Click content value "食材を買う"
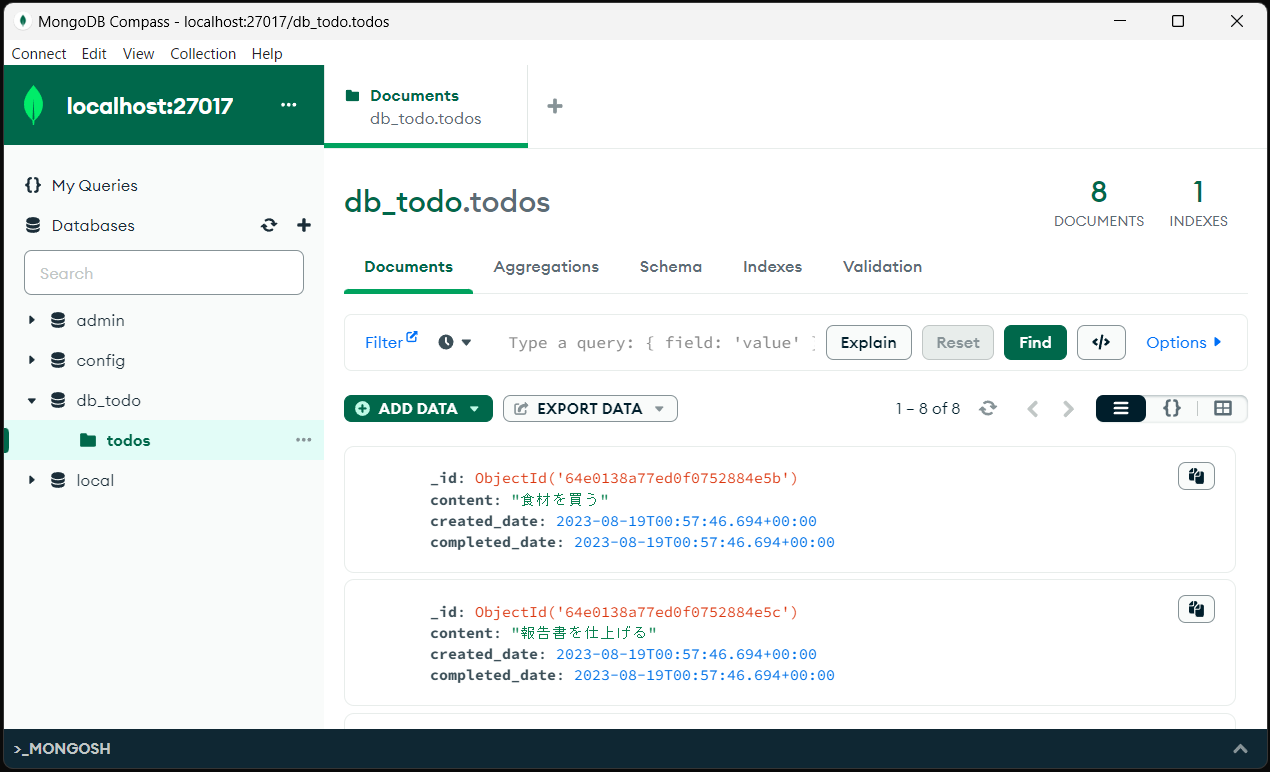Image resolution: width=1270 pixels, height=772 pixels. pyautogui.click(x=559, y=500)
